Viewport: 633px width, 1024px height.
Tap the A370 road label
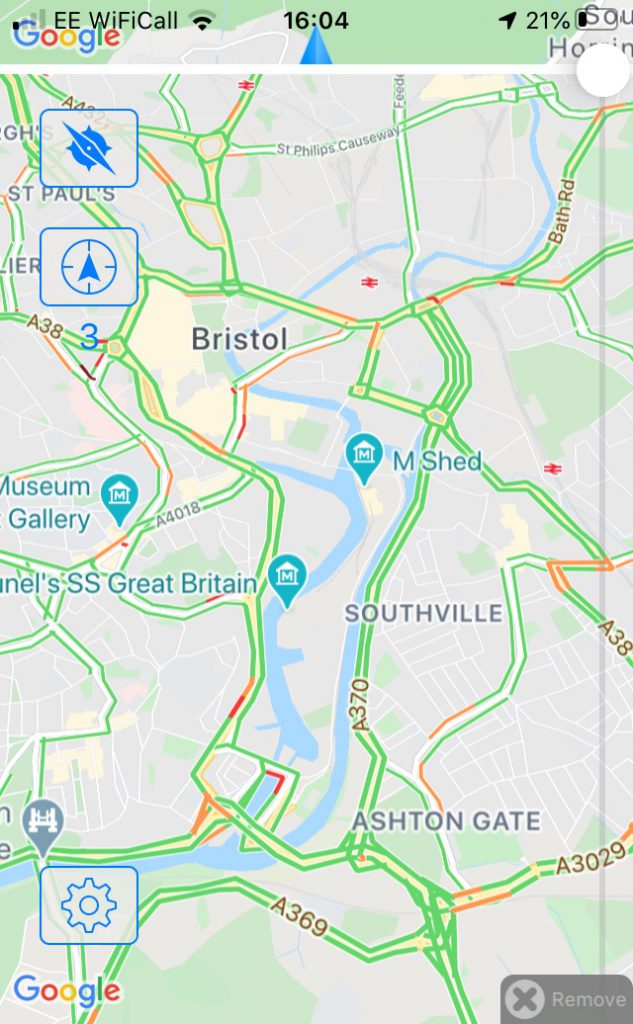tap(361, 705)
